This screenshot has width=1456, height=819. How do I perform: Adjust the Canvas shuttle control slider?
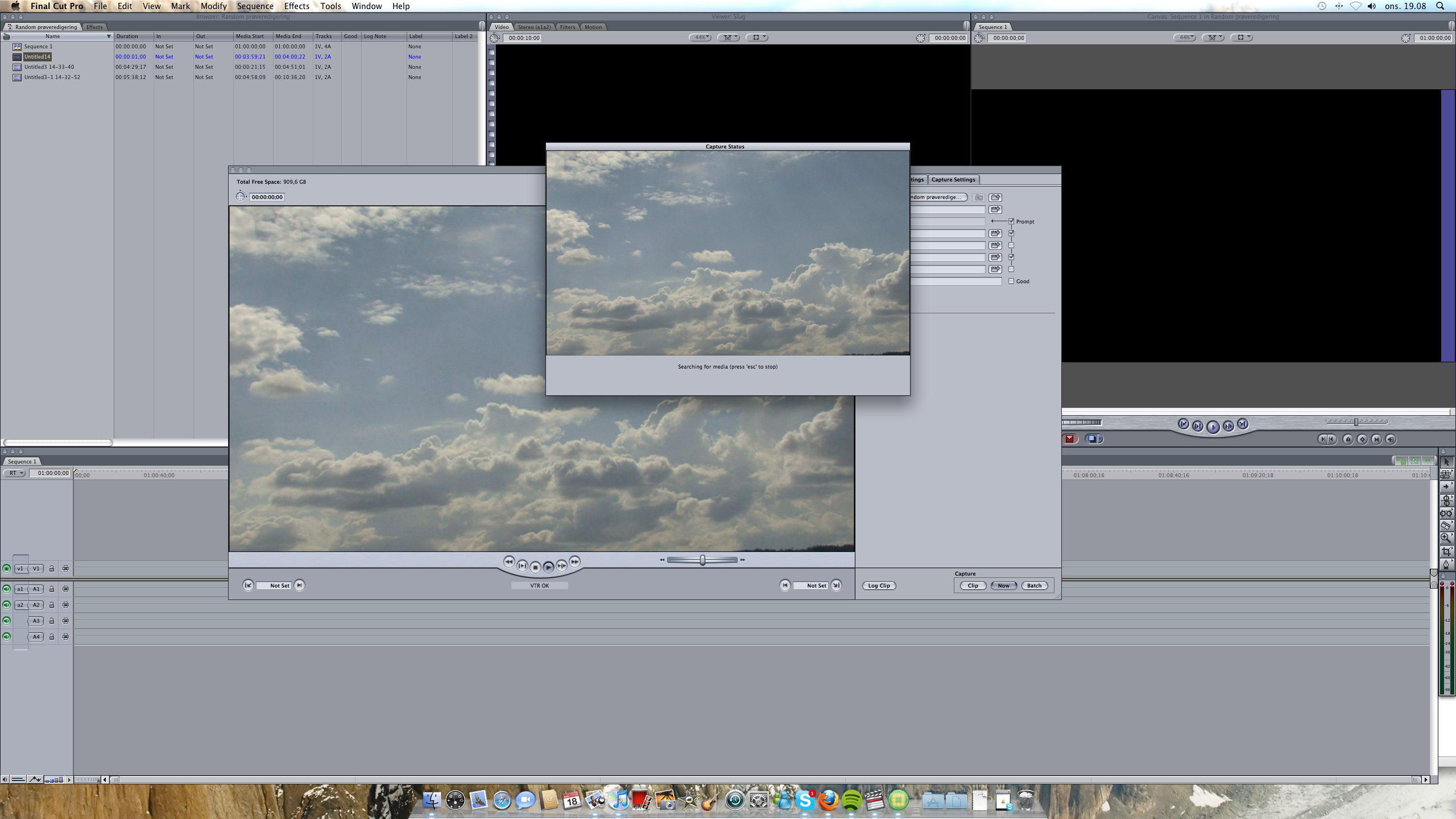point(1356,422)
